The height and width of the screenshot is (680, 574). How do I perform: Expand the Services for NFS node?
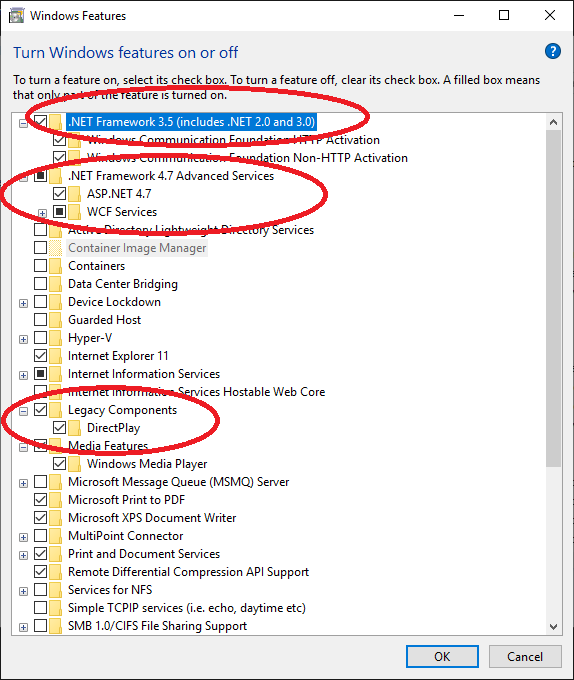pos(23,591)
